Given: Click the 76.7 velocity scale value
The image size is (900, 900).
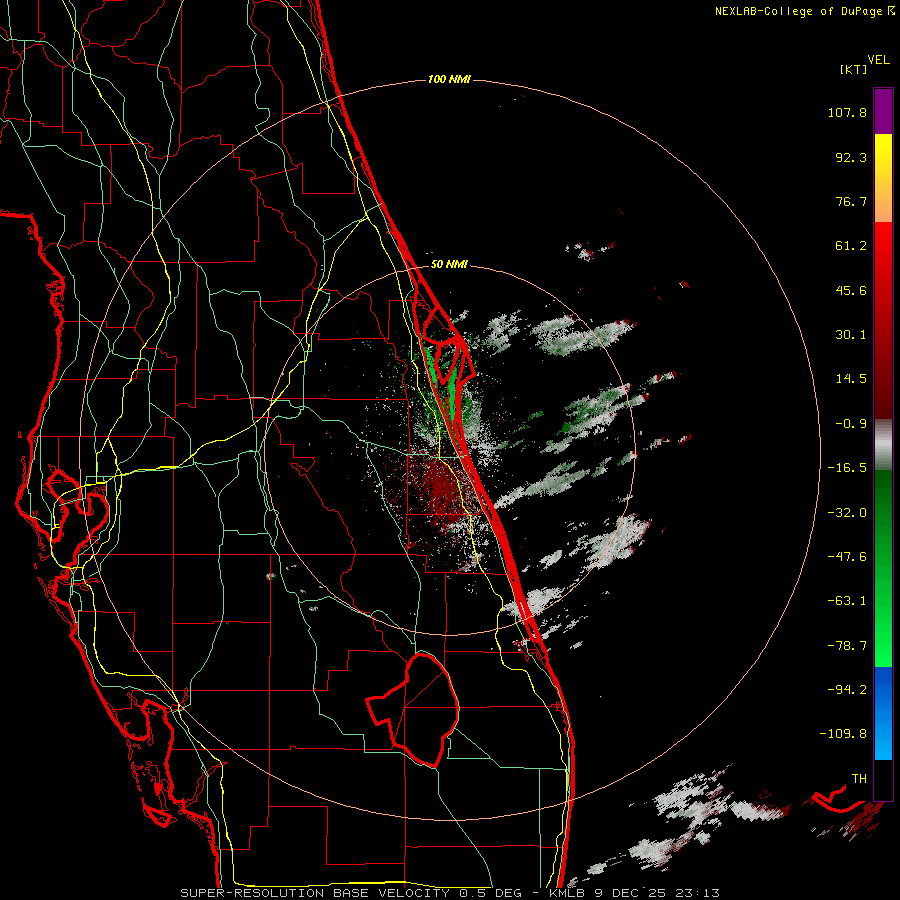Looking at the screenshot, I should pyautogui.click(x=851, y=201).
